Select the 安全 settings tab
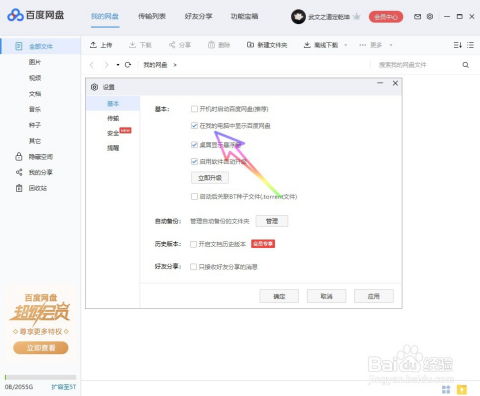The width and height of the screenshot is (480, 396). pos(113,133)
